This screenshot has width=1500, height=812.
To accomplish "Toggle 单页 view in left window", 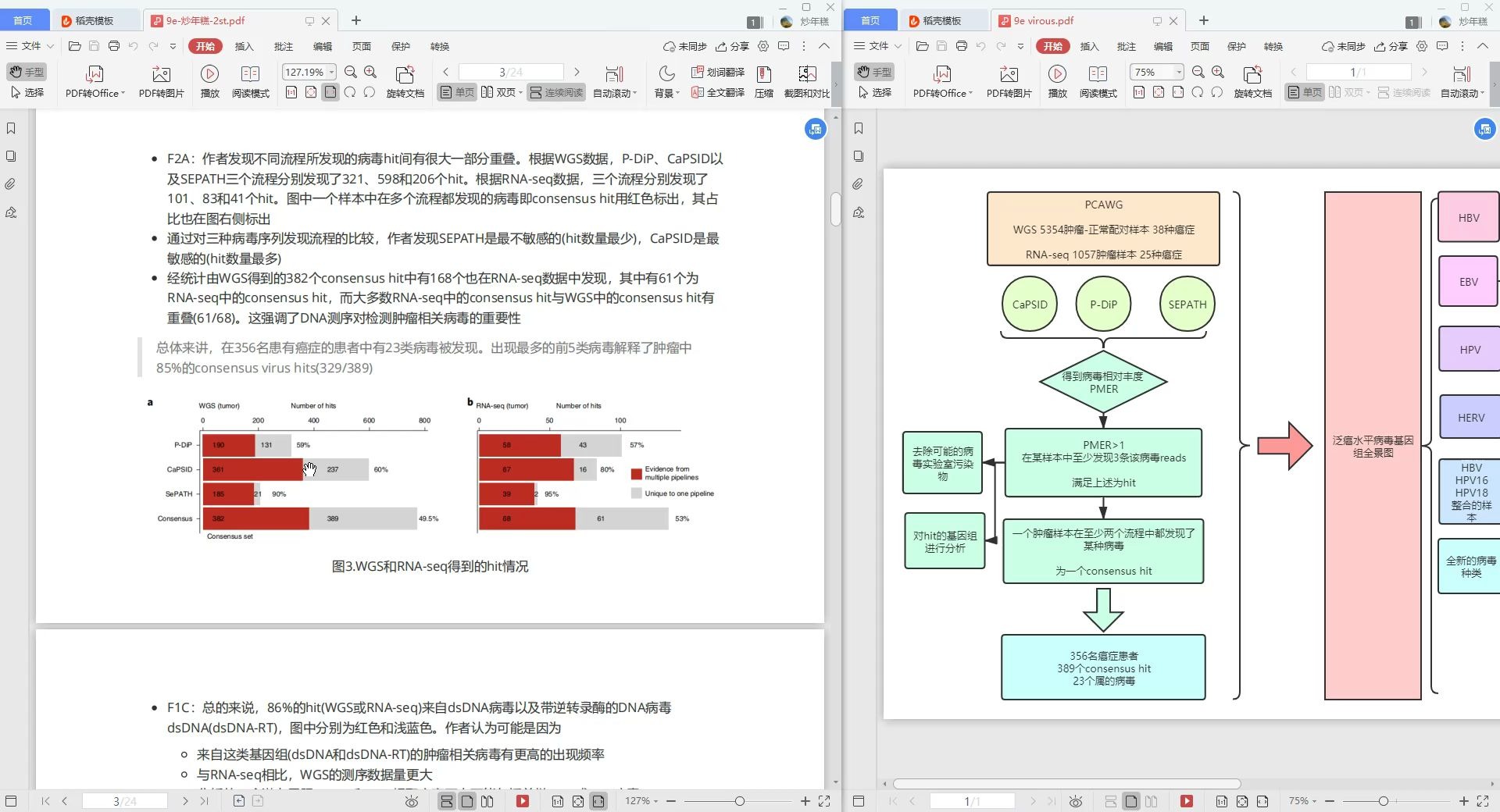I will tap(457, 92).
